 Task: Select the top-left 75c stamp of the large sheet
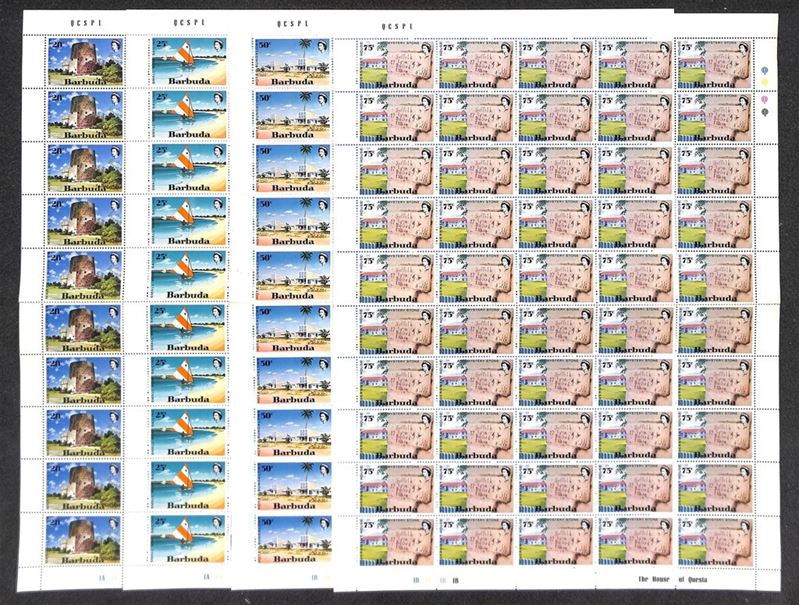coord(396,65)
